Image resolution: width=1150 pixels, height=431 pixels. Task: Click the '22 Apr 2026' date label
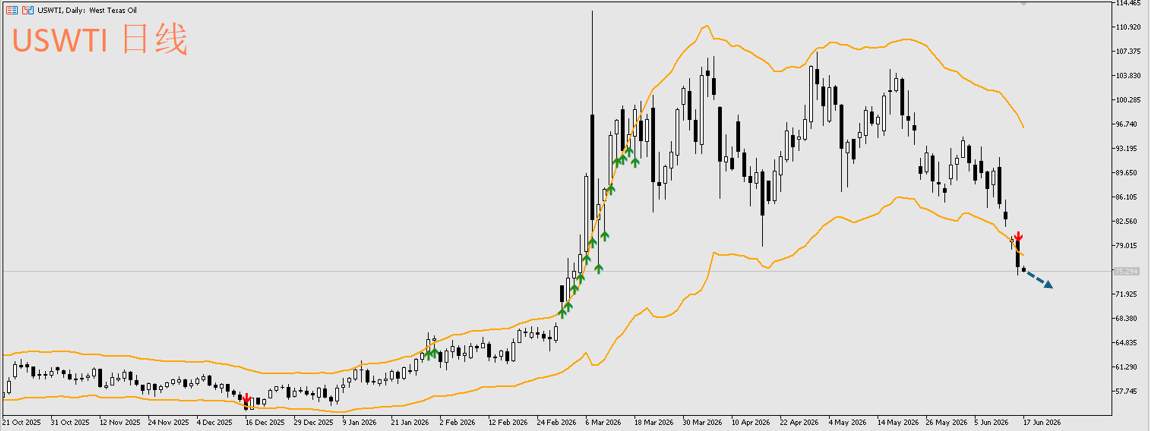[x=797, y=423]
